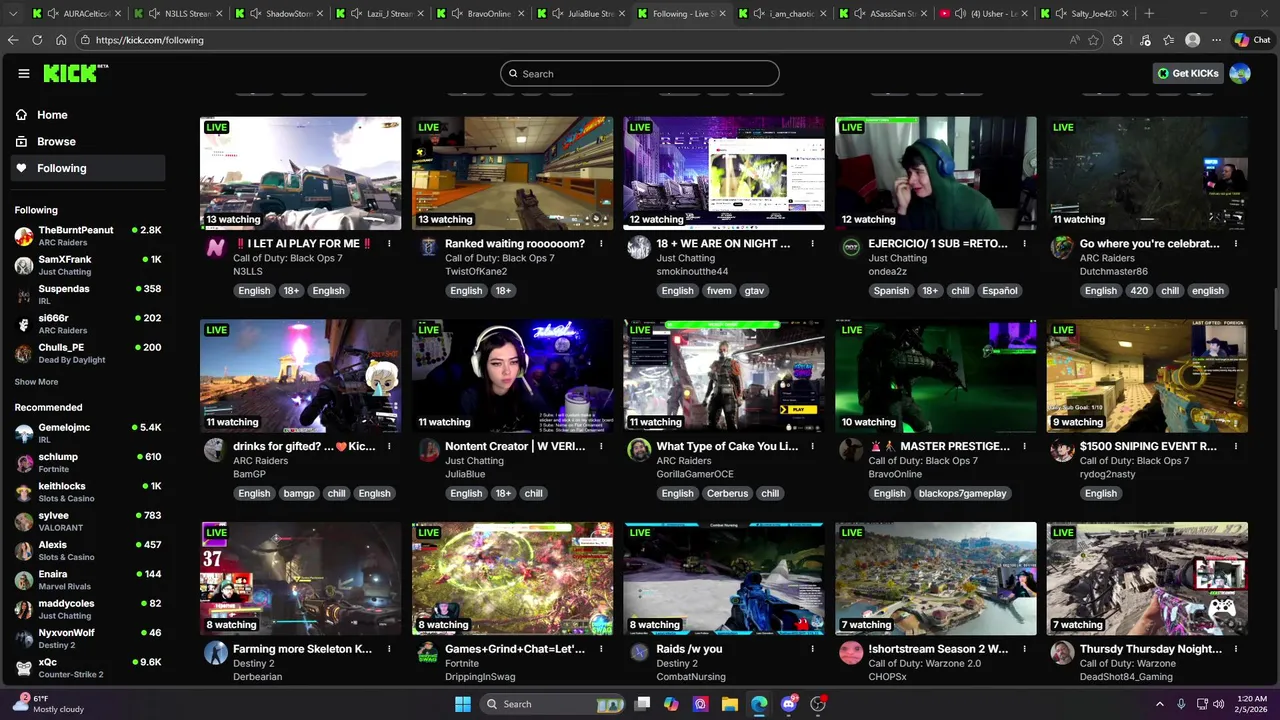1280x720 pixels.
Task: Open the Windows Start menu
Action: [462, 704]
